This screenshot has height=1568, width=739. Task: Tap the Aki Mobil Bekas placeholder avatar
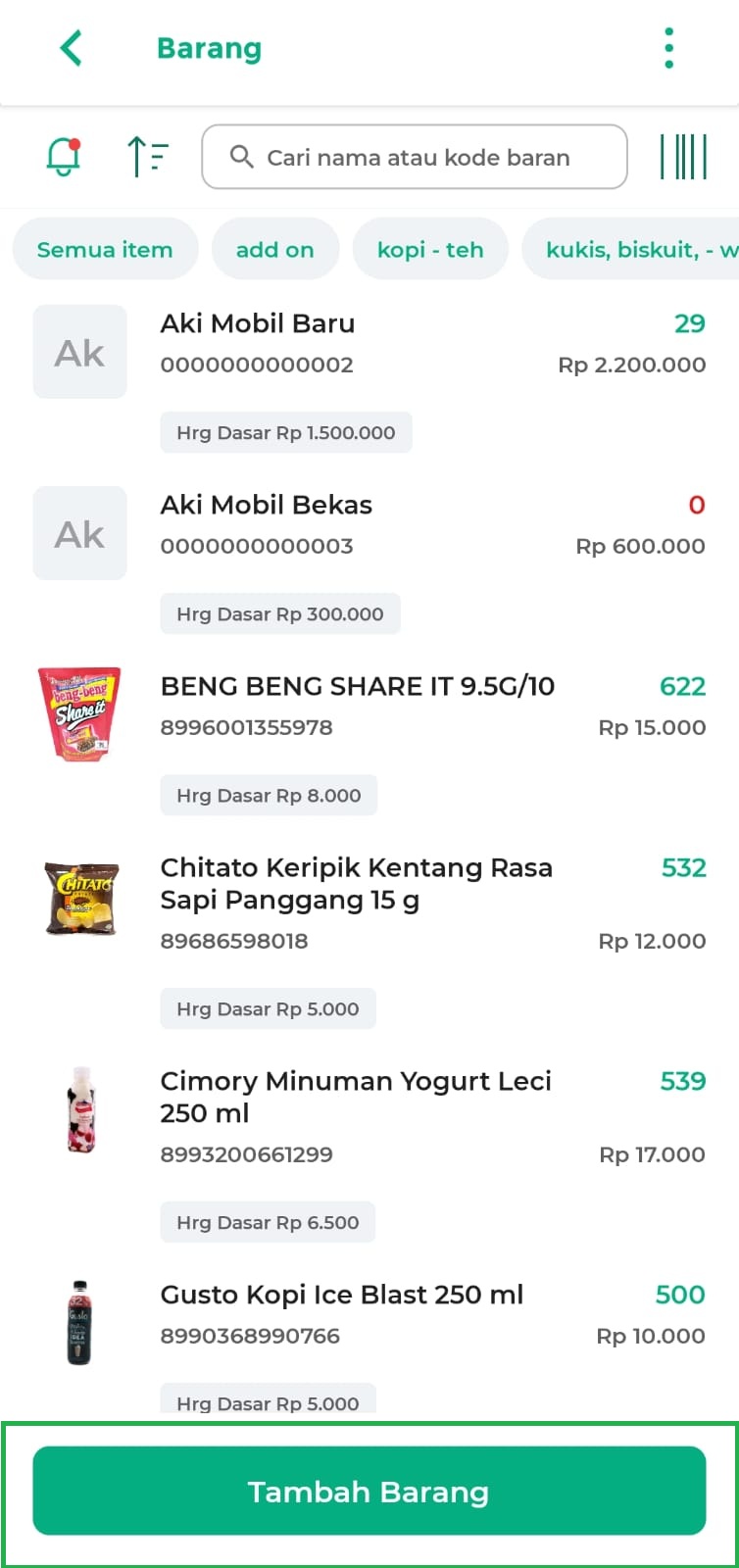[x=80, y=533]
